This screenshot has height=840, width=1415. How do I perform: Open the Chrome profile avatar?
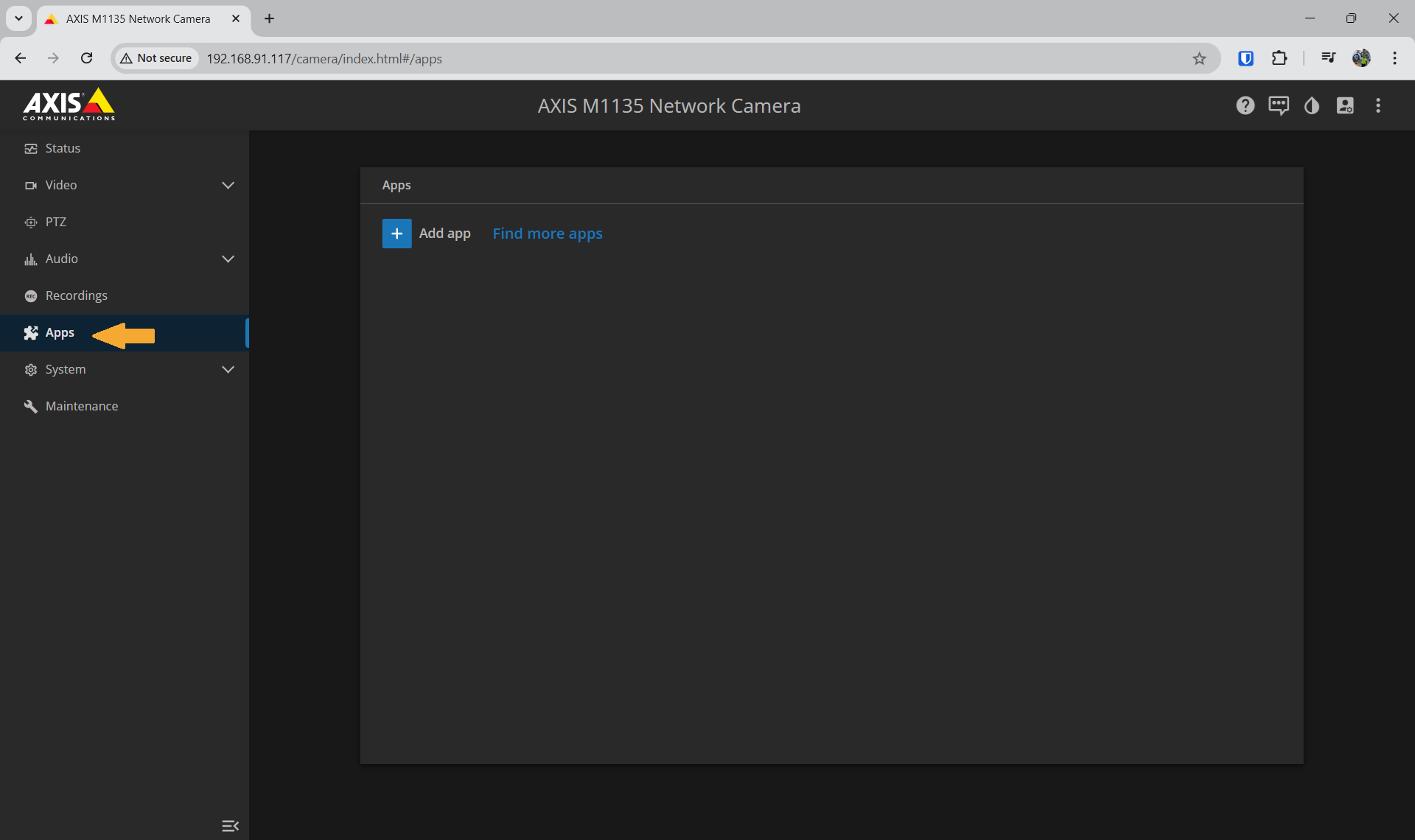pos(1361,58)
